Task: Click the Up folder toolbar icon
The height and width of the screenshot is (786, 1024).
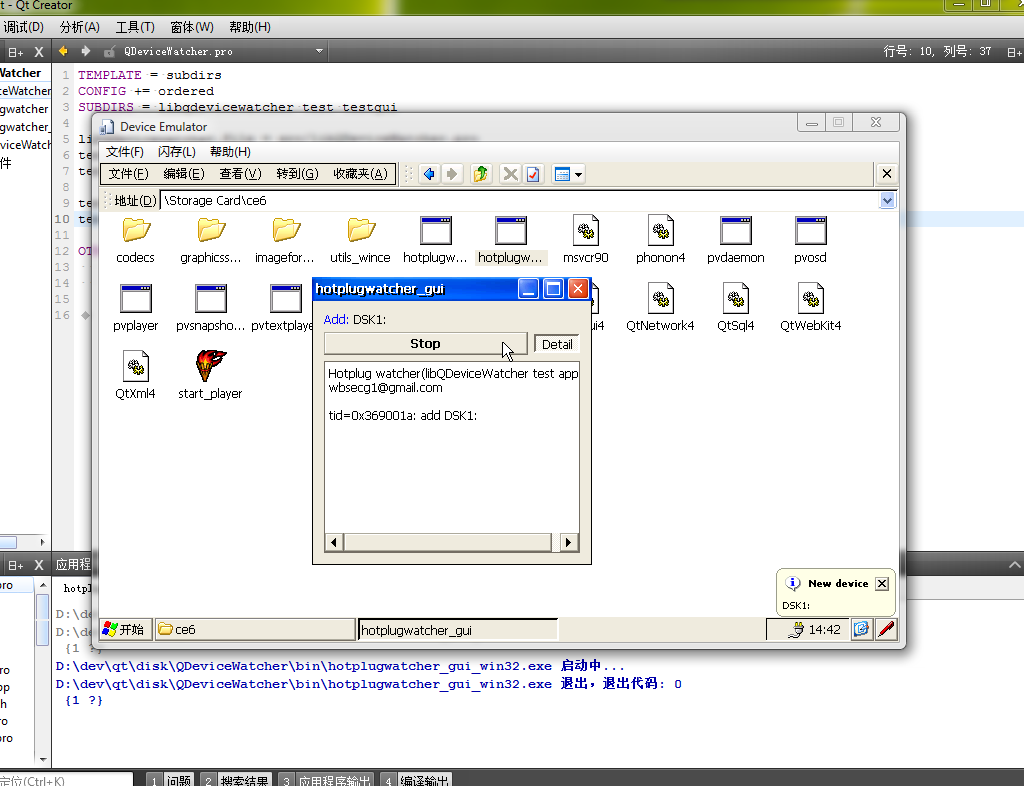Action: click(481, 174)
